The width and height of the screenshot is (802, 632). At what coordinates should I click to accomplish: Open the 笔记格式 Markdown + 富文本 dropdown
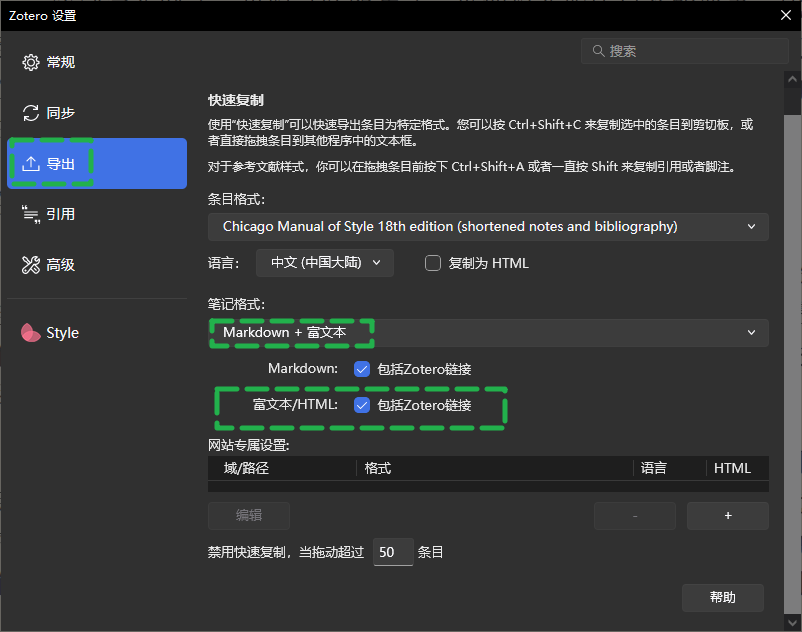pyautogui.click(x=488, y=333)
